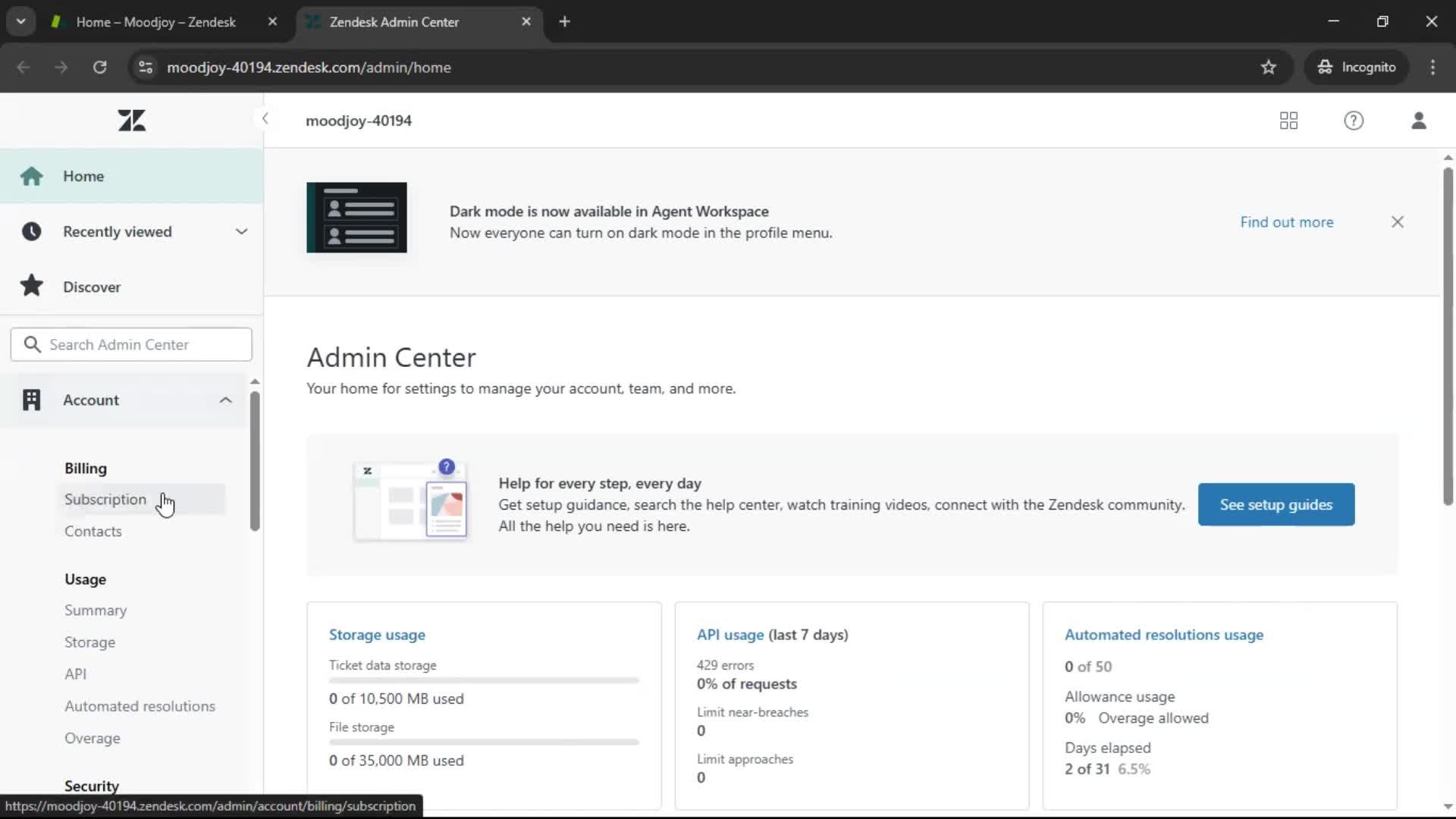Open the Zendesk products grid icon
This screenshot has width=1456, height=819.
pyautogui.click(x=1288, y=121)
